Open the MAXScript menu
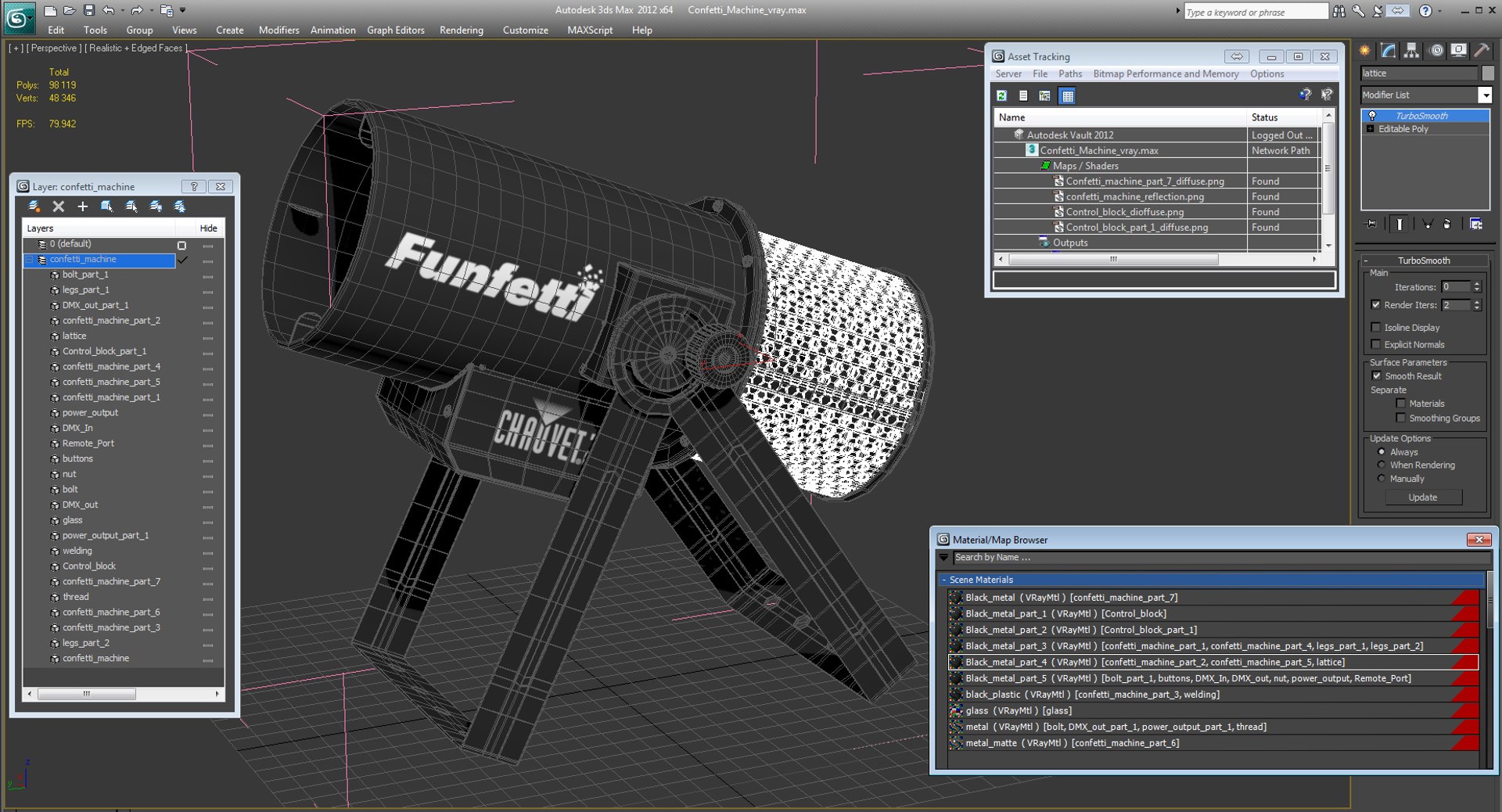This screenshot has height=812, width=1502. point(590,31)
